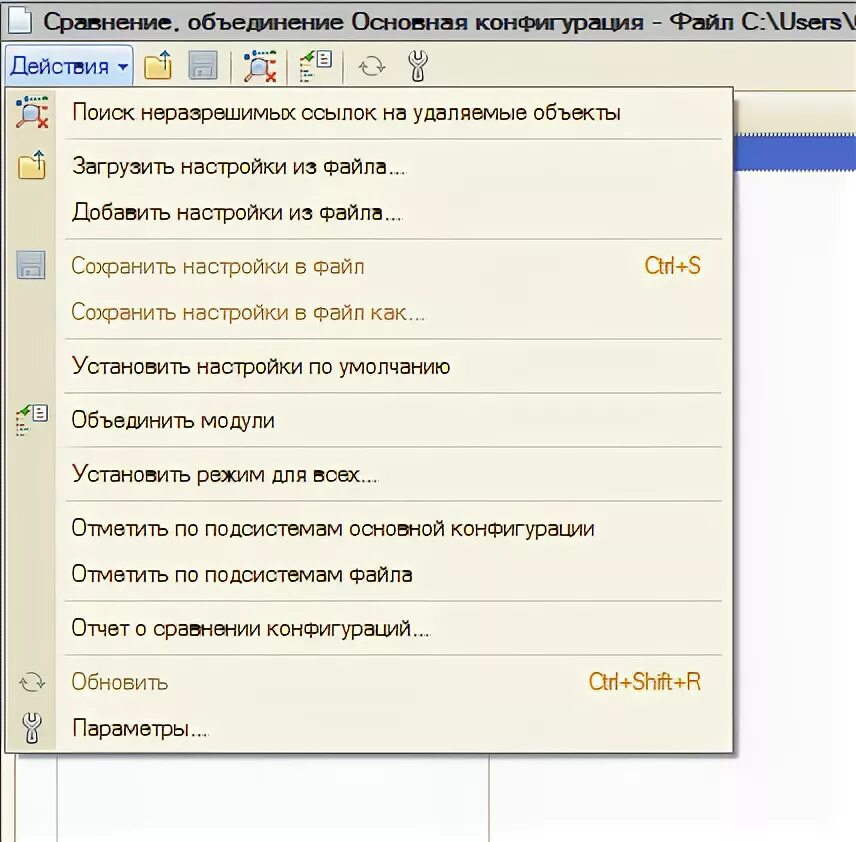Select Сохранить настройки в файл entry
The width and height of the screenshot is (856, 842).
[369, 266]
